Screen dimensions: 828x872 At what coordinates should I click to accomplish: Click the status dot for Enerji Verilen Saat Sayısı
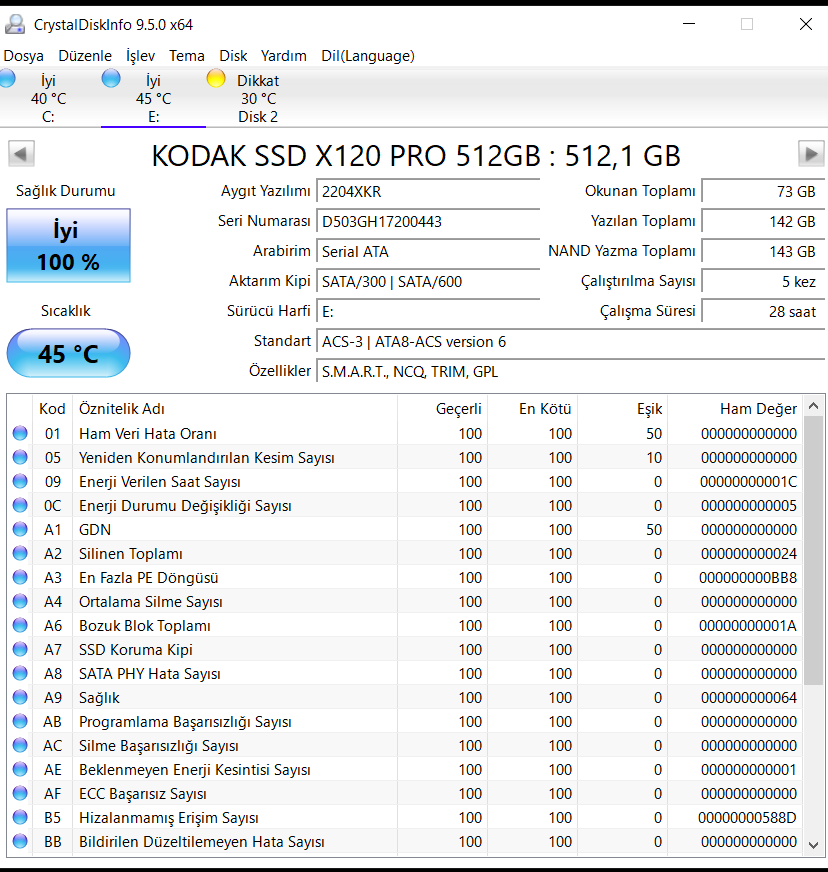[20, 481]
